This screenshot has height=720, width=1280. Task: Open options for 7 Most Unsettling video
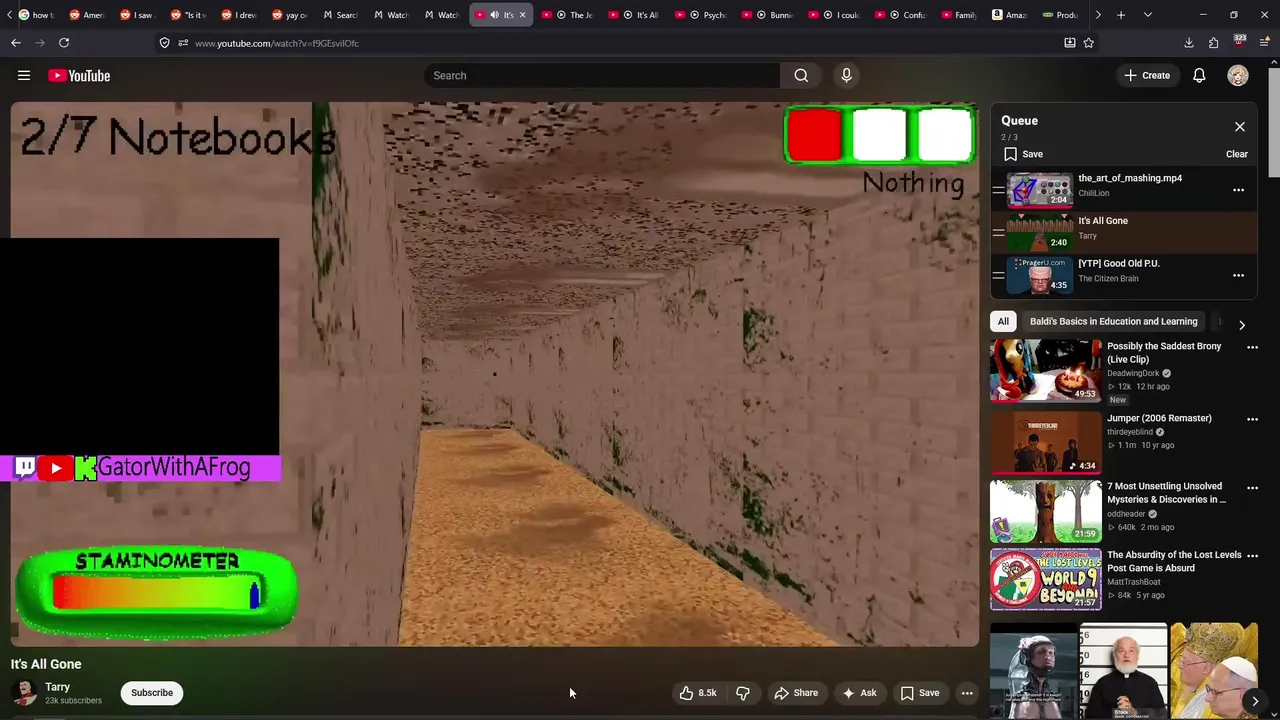tap(1252, 487)
